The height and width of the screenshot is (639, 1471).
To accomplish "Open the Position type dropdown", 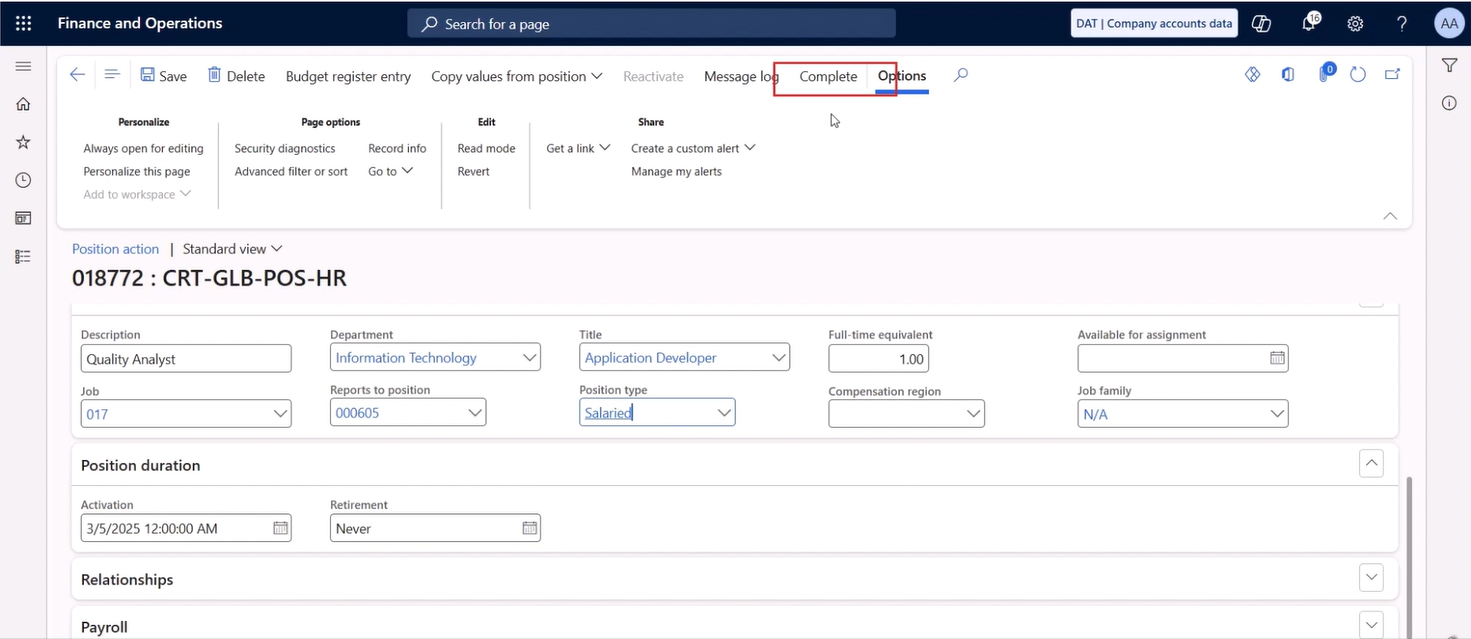I will coord(724,413).
